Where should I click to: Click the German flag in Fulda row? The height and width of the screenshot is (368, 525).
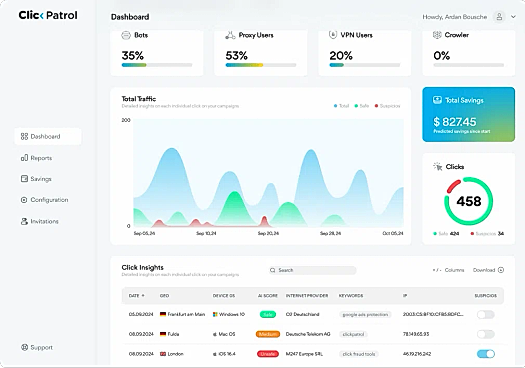coord(163,334)
